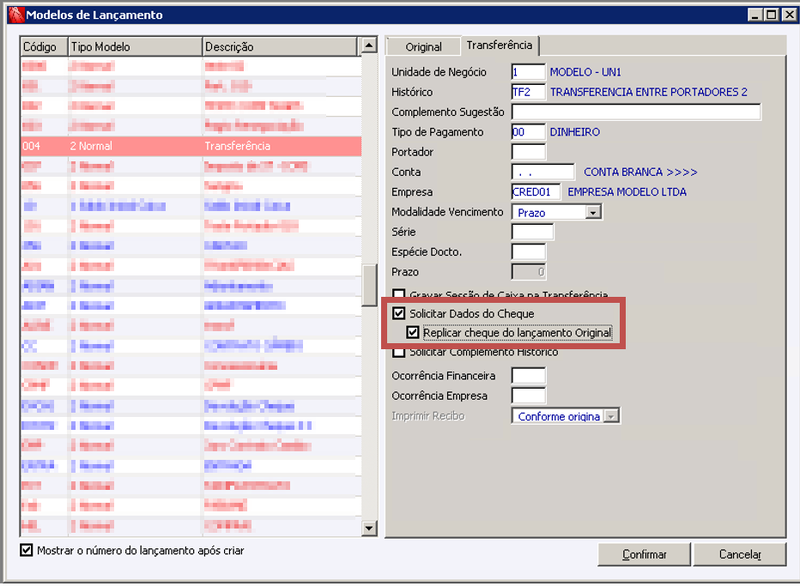Click the Histórico field containing TF2
The image size is (800, 586).
tap(528, 92)
